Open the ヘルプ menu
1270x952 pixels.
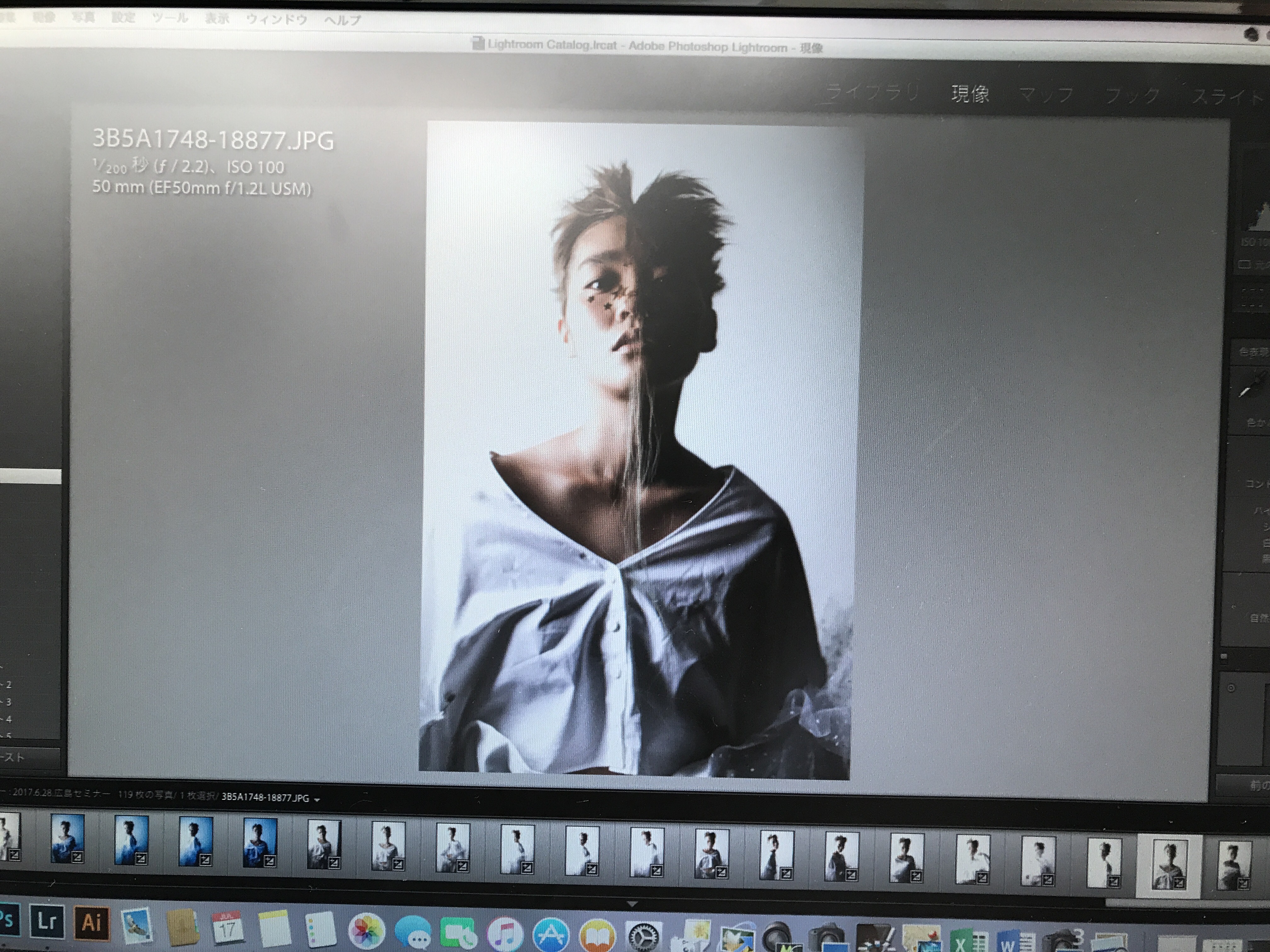(343, 20)
